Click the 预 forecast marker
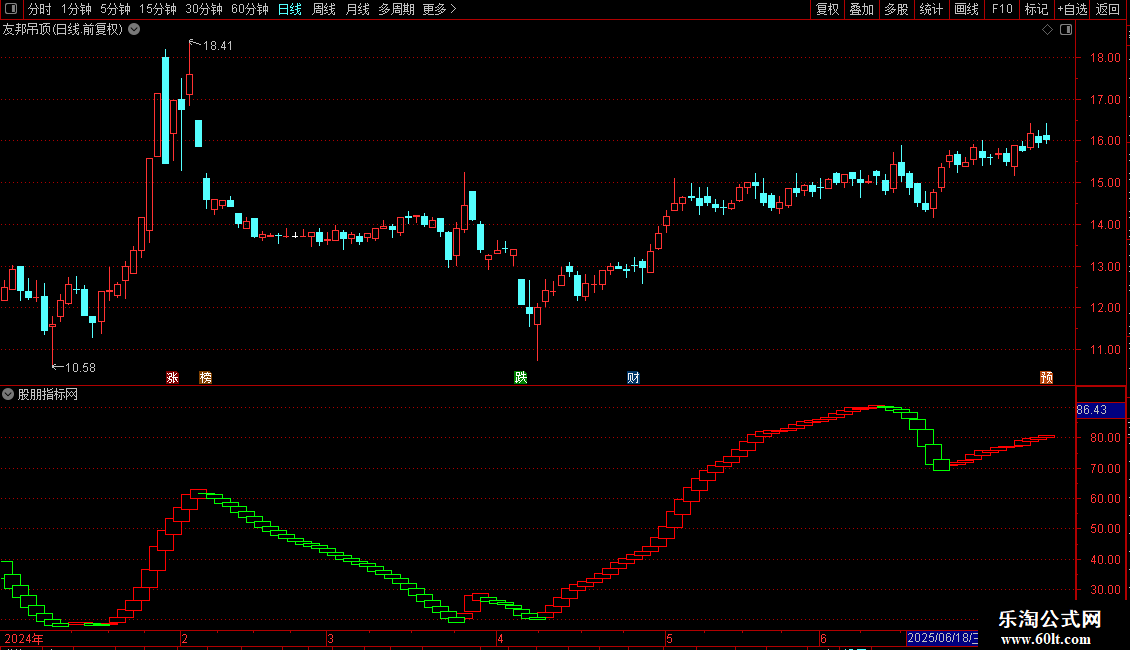Image resolution: width=1130 pixels, height=650 pixels. pos(1046,378)
